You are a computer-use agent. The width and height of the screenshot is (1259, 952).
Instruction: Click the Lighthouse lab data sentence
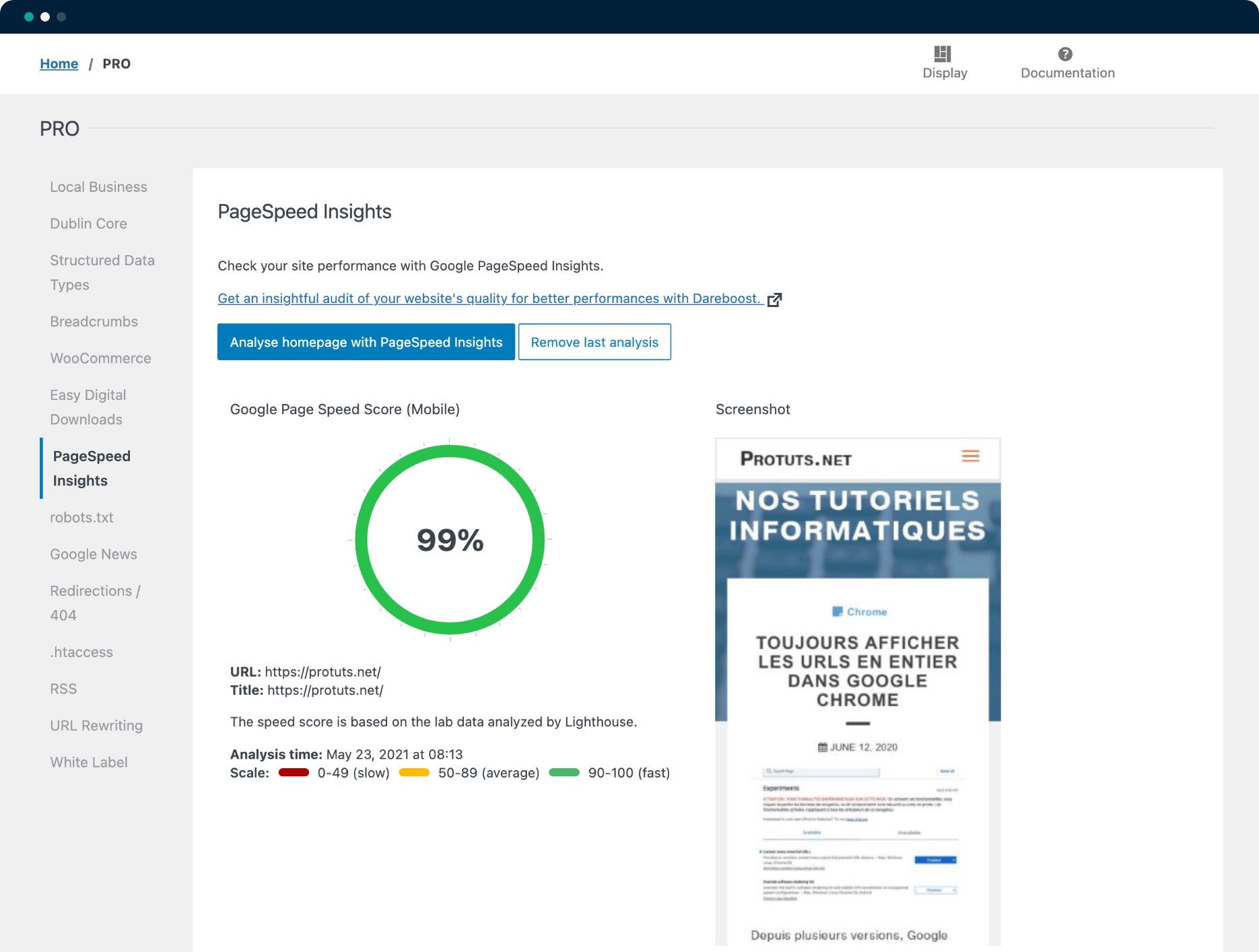[434, 722]
